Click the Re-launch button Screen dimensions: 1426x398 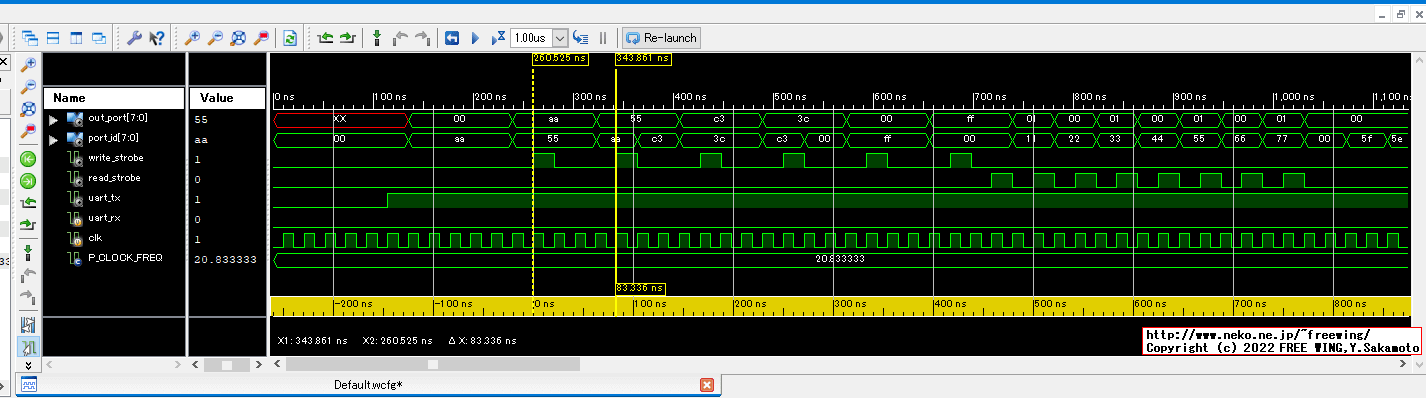661,38
